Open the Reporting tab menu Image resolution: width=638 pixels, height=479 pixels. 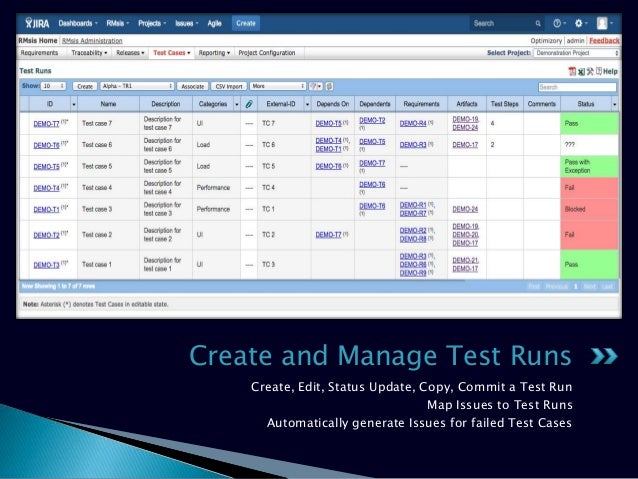[x=214, y=53]
